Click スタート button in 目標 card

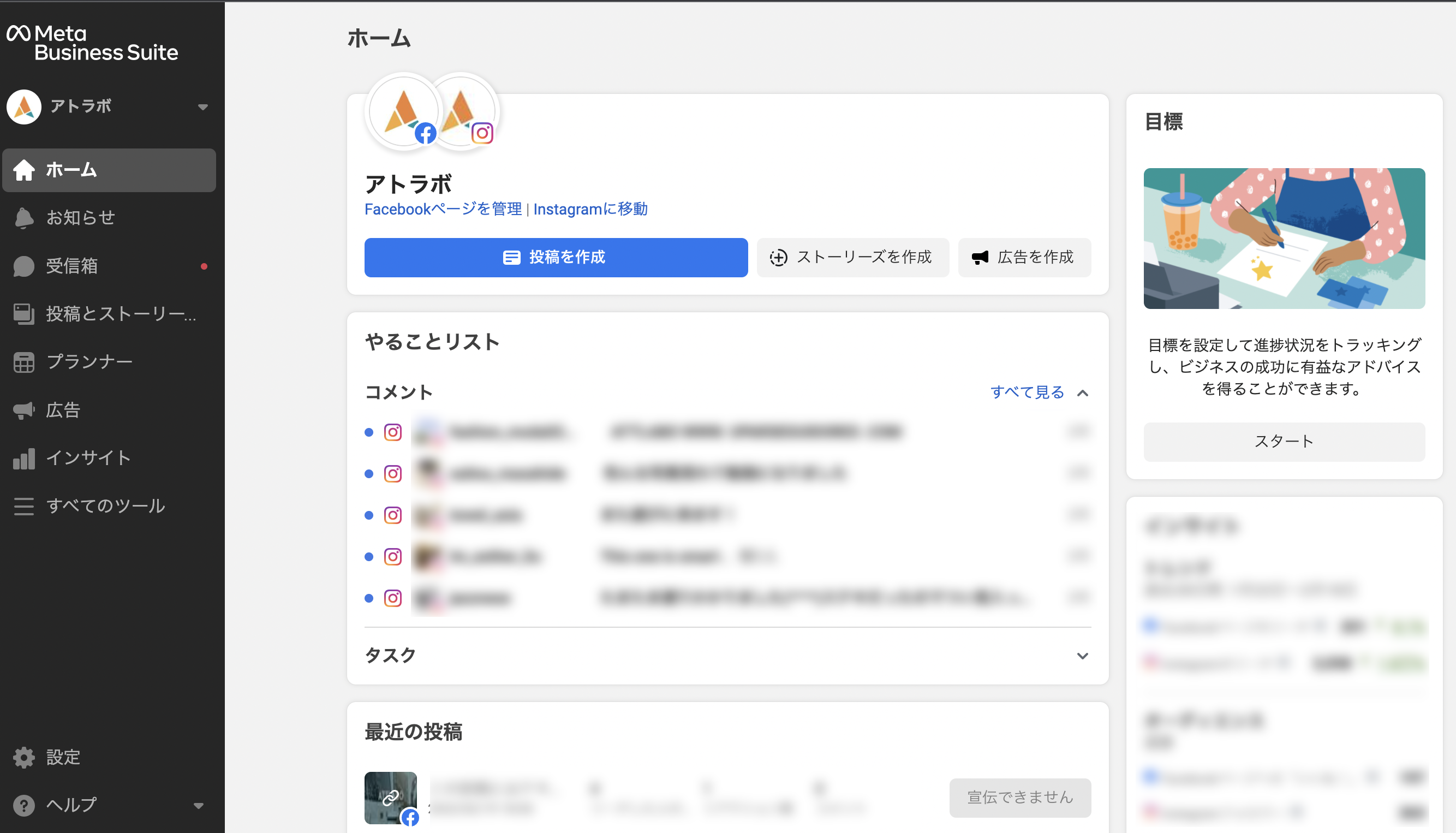tap(1284, 442)
